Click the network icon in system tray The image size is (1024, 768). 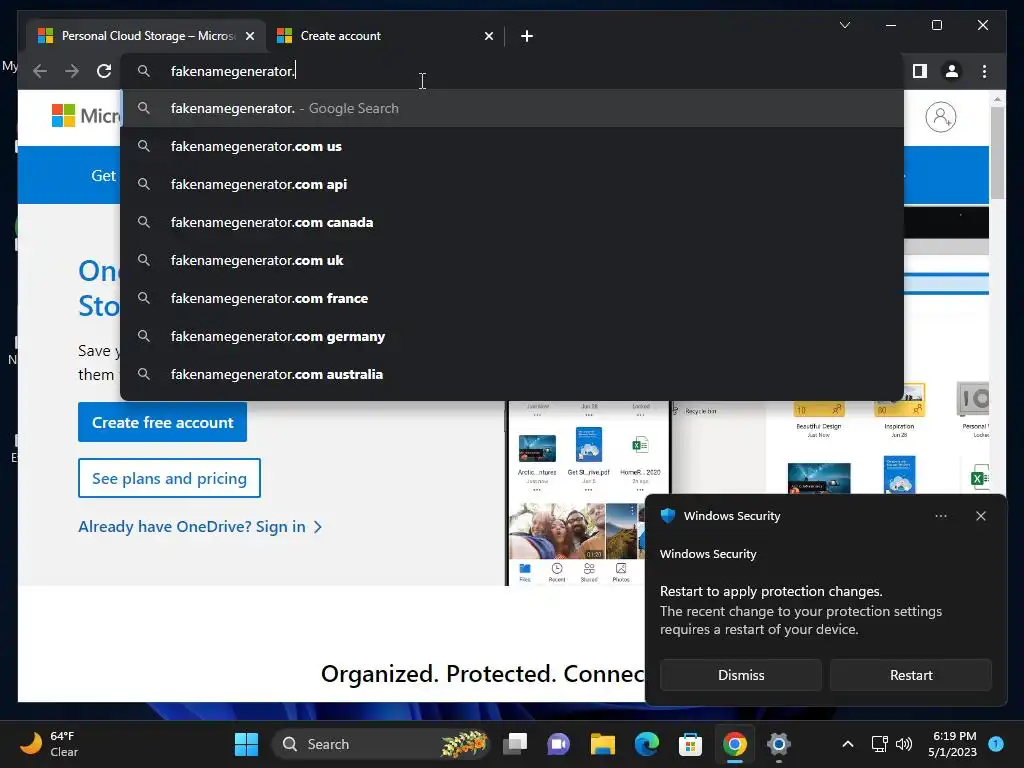tap(880, 744)
